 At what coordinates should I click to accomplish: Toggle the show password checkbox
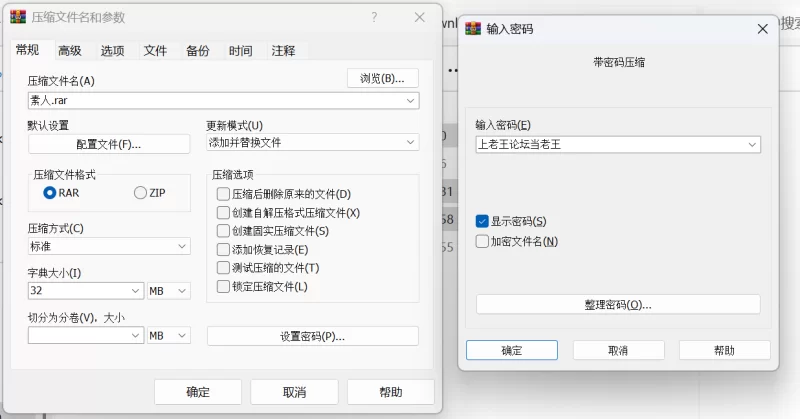click(x=482, y=221)
